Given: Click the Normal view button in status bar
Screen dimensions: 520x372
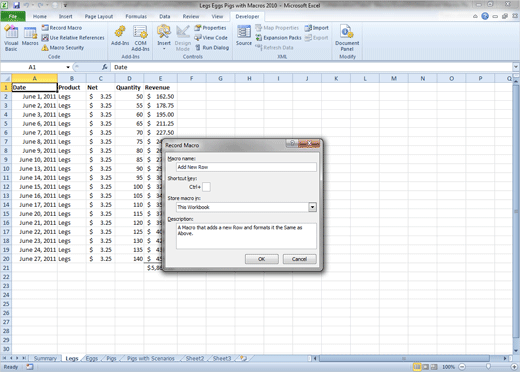Looking at the screenshot, I should (417, 367).
